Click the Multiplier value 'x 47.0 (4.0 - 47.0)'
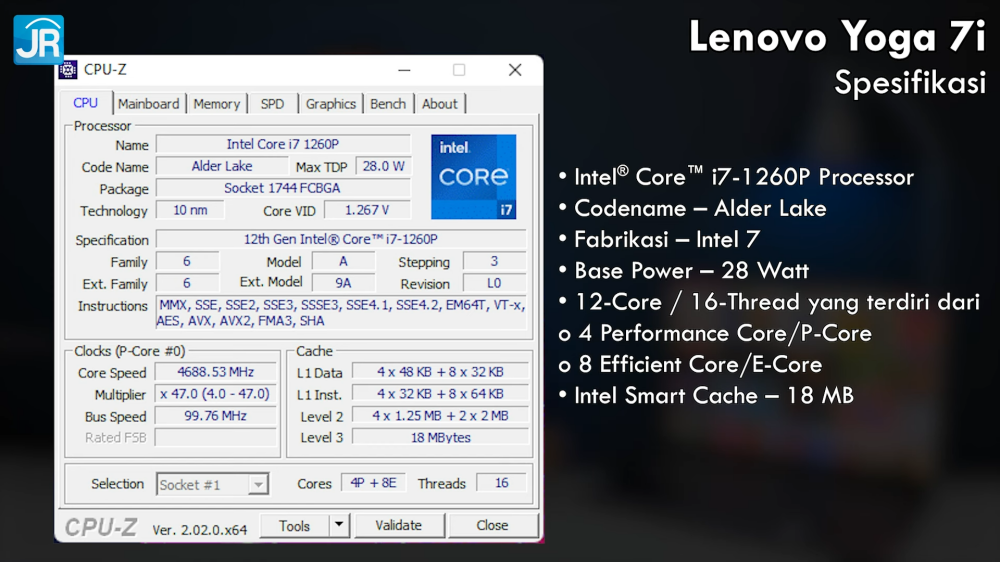The image size is (1000, 562). (x=216, y=394)
